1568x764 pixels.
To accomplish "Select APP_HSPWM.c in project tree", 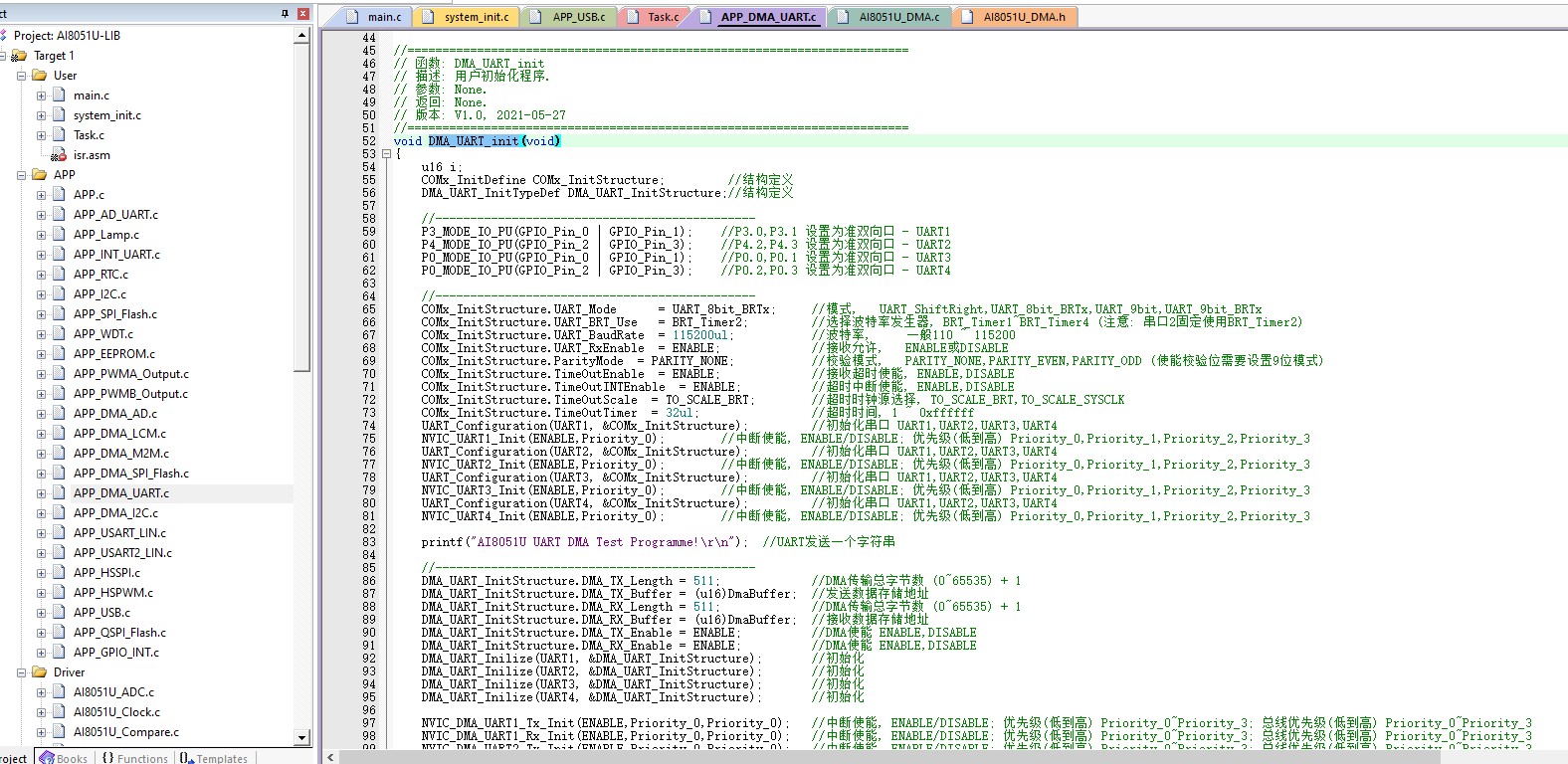I will tap(113, 593).
